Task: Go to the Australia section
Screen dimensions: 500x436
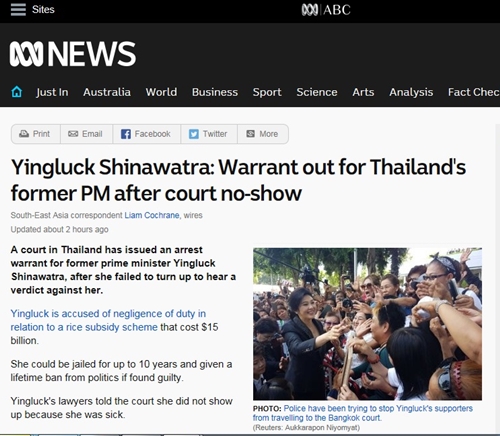Action: click(107, 92)
